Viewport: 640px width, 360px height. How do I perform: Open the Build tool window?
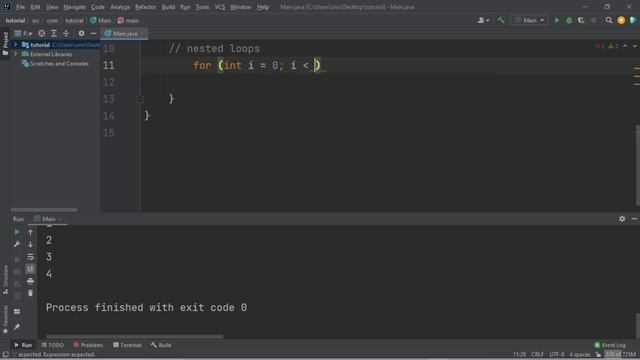tap(161, 345)
